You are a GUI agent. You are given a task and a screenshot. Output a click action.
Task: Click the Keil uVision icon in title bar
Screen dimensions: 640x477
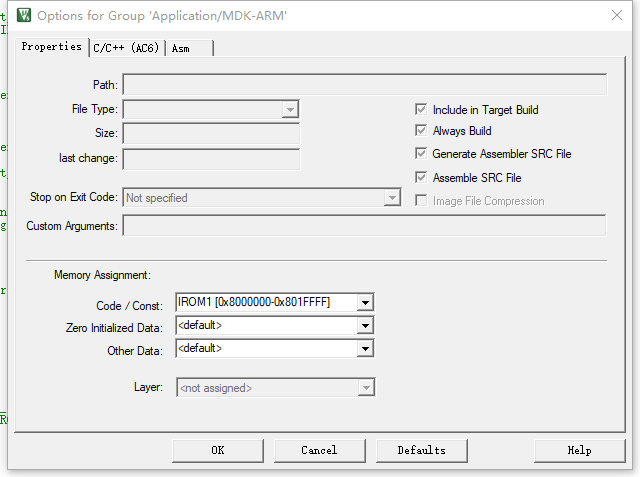pyautogui.click(x=24, y=16)
